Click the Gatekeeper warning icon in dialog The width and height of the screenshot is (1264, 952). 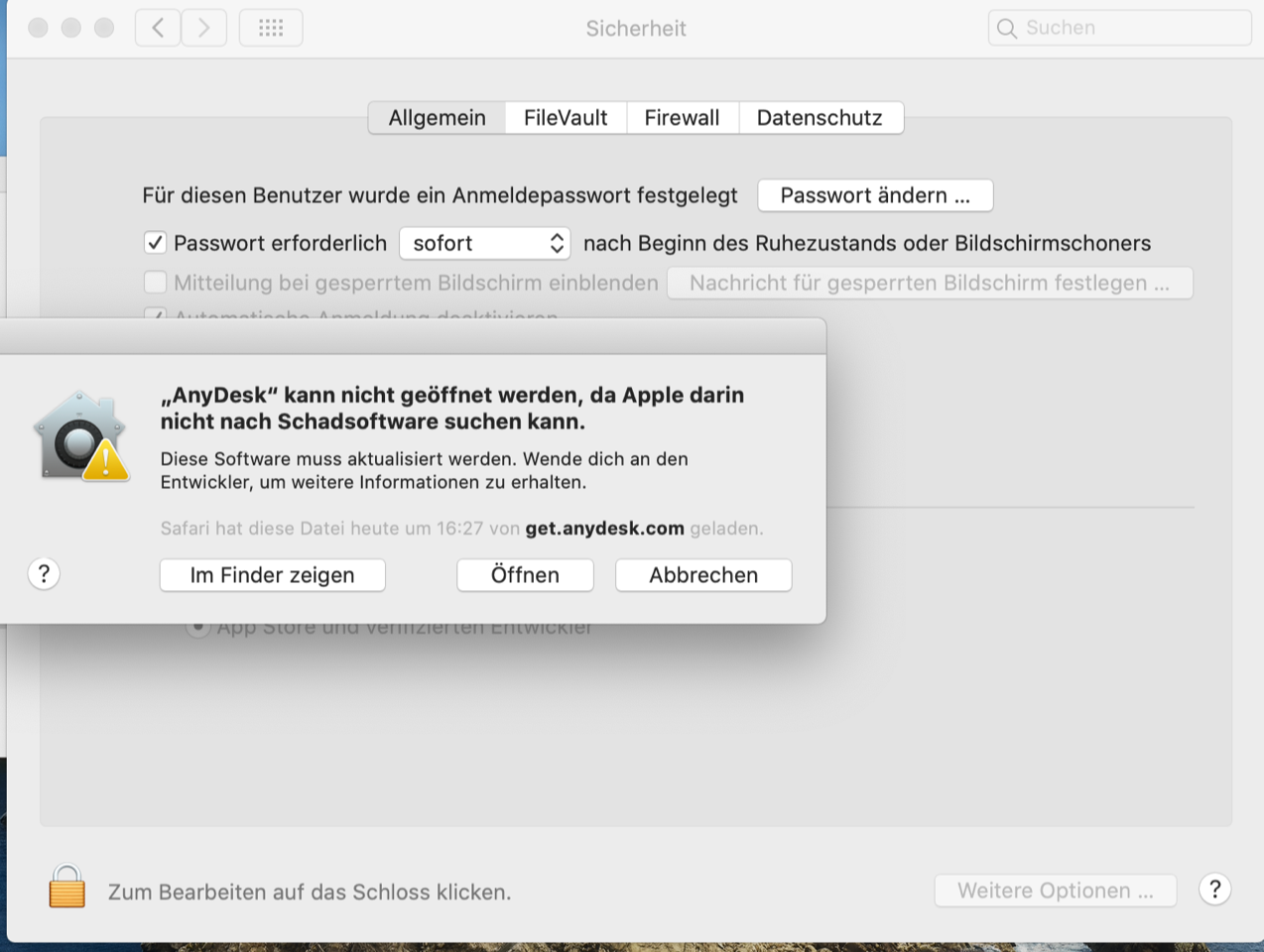pos(82,437)
